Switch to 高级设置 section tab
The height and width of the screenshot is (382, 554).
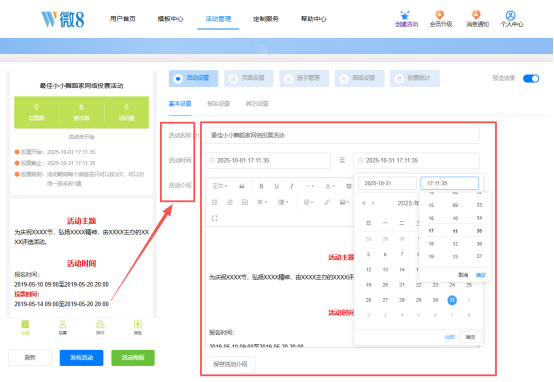[359, 78]
